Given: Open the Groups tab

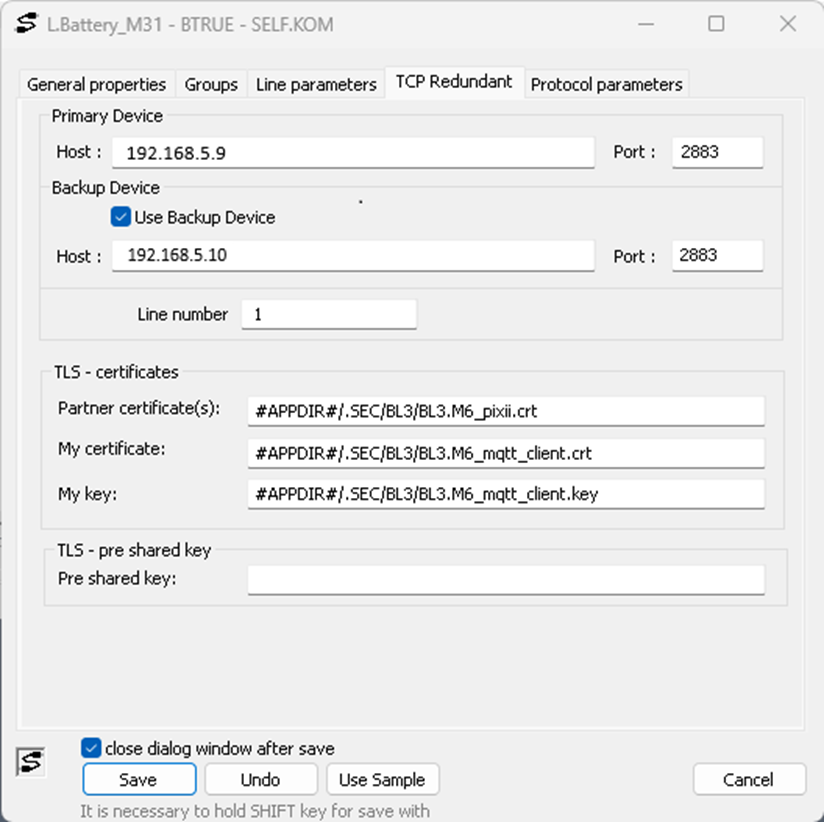Looking at the screenshot, I should coord(211,84).
